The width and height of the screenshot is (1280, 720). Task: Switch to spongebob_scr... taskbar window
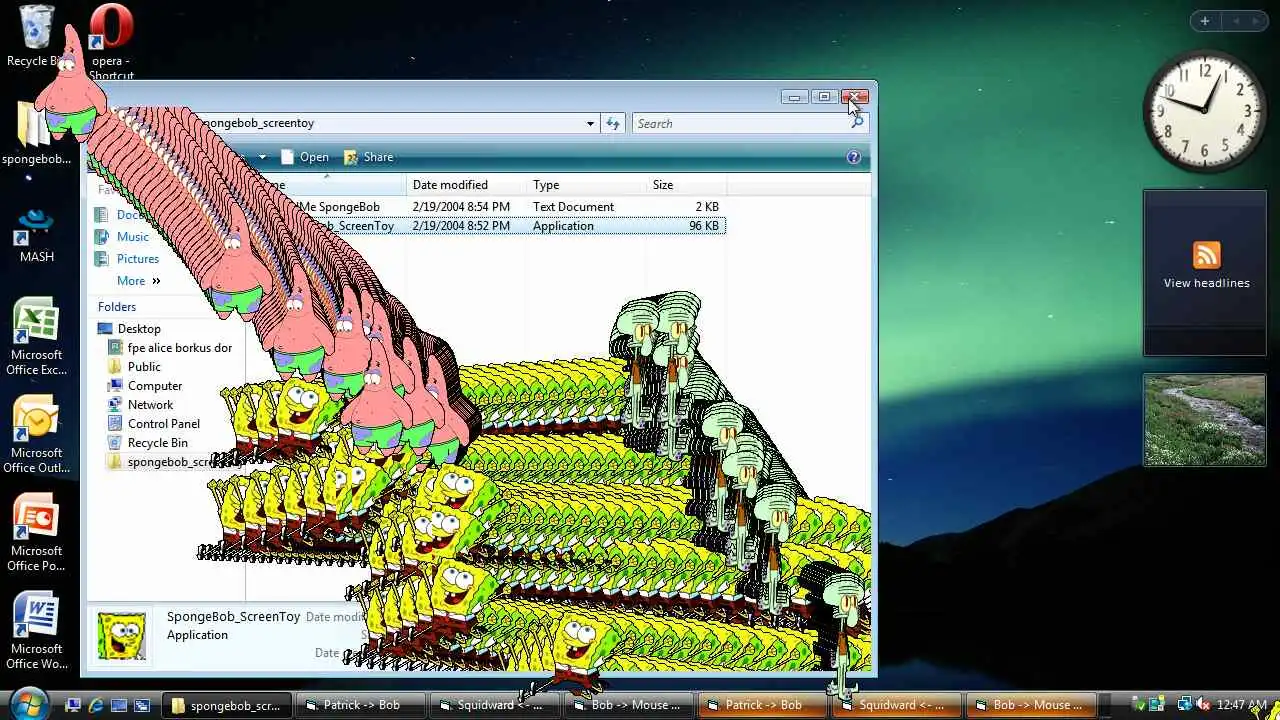click(227, 705)
